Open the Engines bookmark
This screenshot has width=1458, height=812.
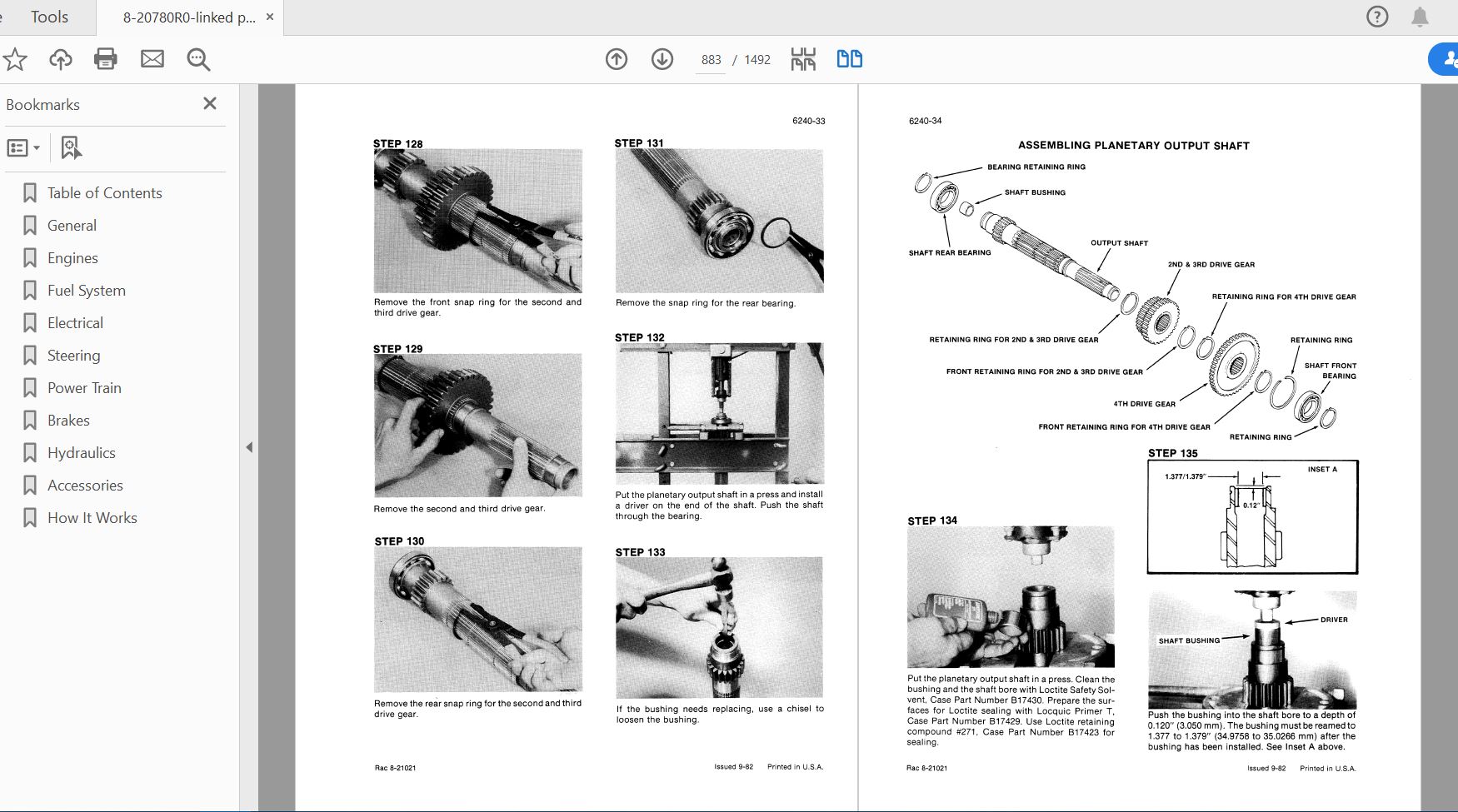click(72, 258)
